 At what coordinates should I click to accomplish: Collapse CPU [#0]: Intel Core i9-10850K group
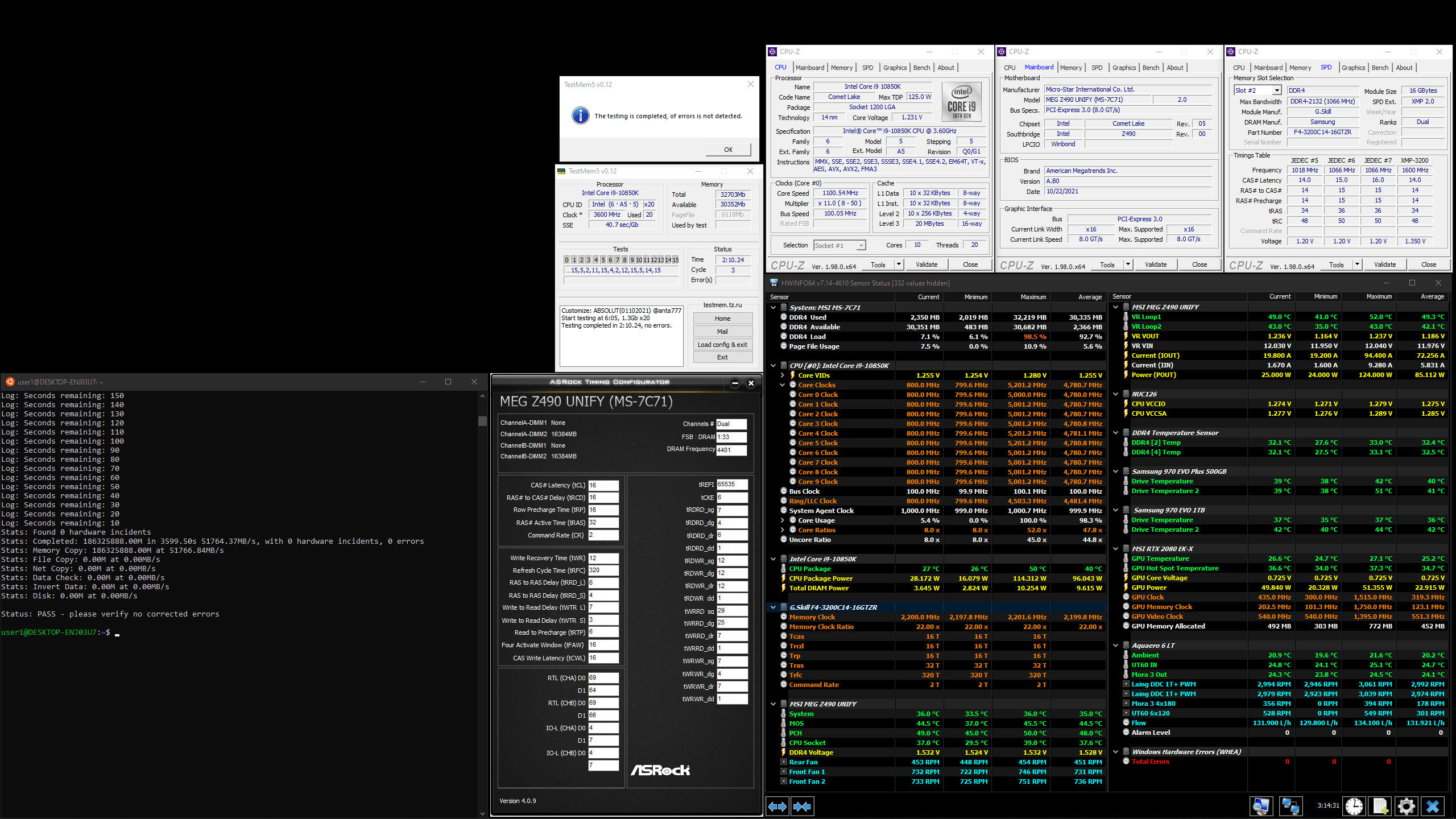click(773, 365)
